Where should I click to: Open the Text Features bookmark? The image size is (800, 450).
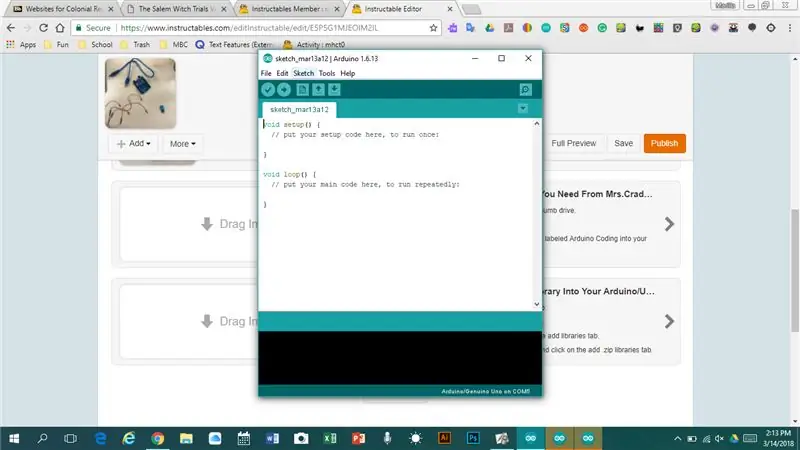click(235, 45)
